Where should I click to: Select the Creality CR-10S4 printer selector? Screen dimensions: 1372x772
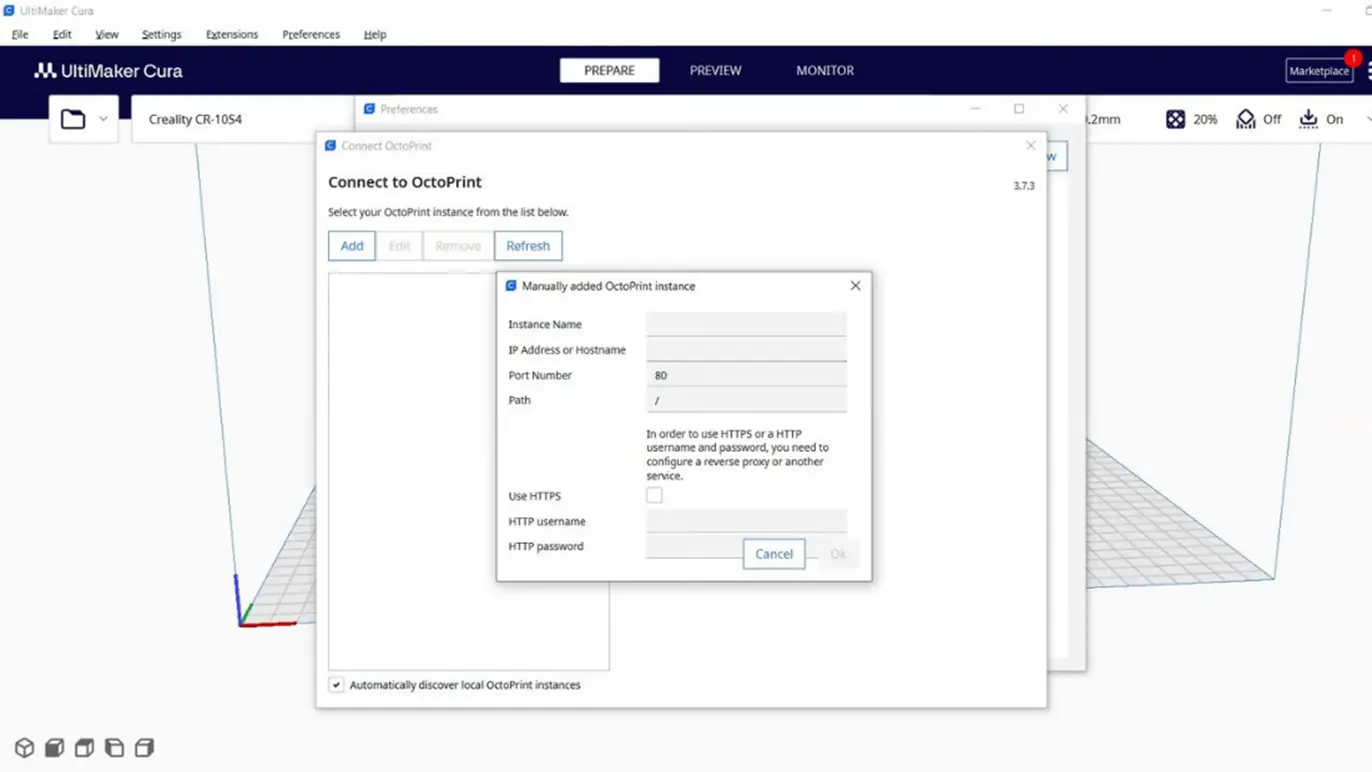pos(243,119)
